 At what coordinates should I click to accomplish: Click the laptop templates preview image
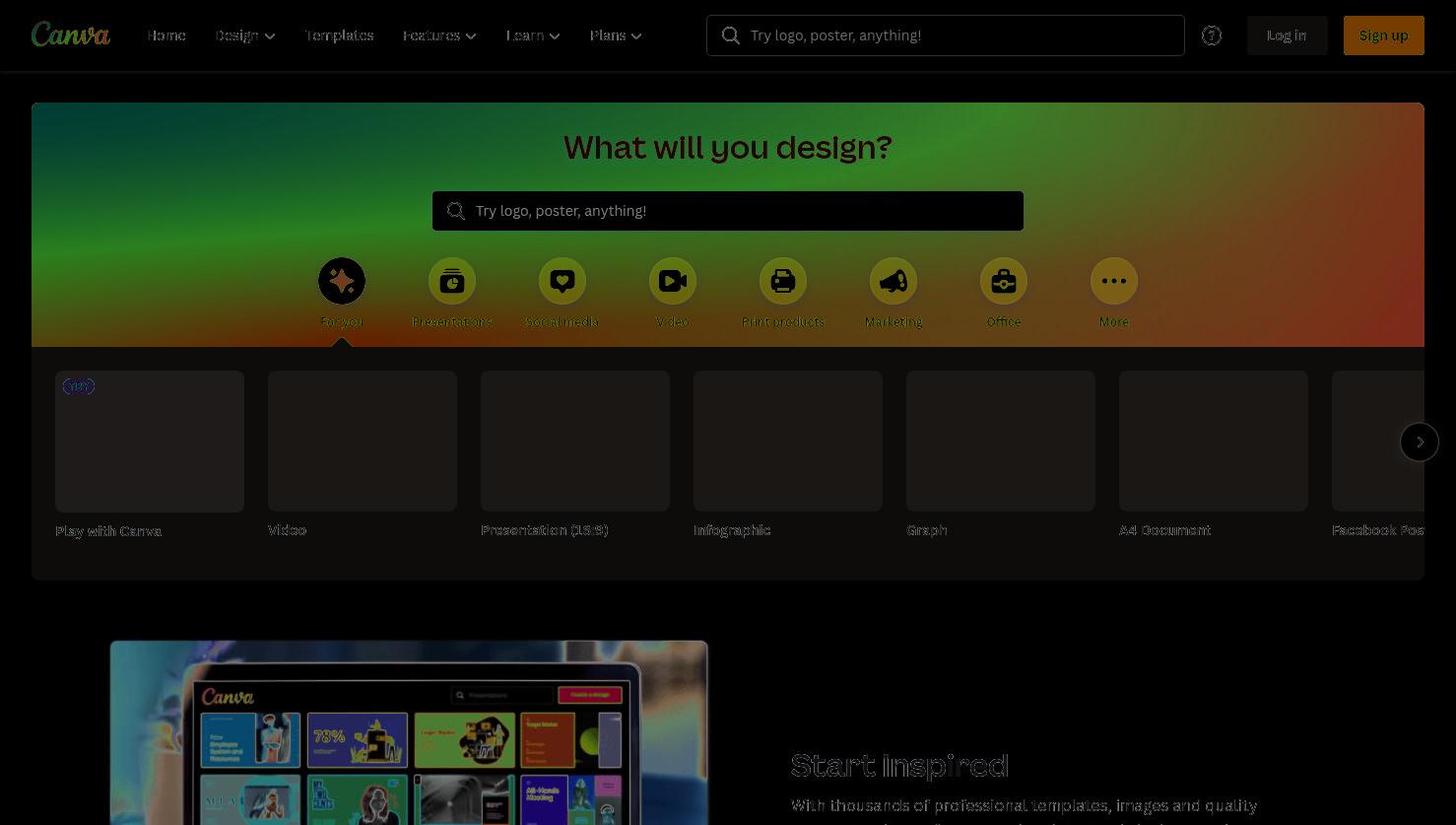point(409,732)
